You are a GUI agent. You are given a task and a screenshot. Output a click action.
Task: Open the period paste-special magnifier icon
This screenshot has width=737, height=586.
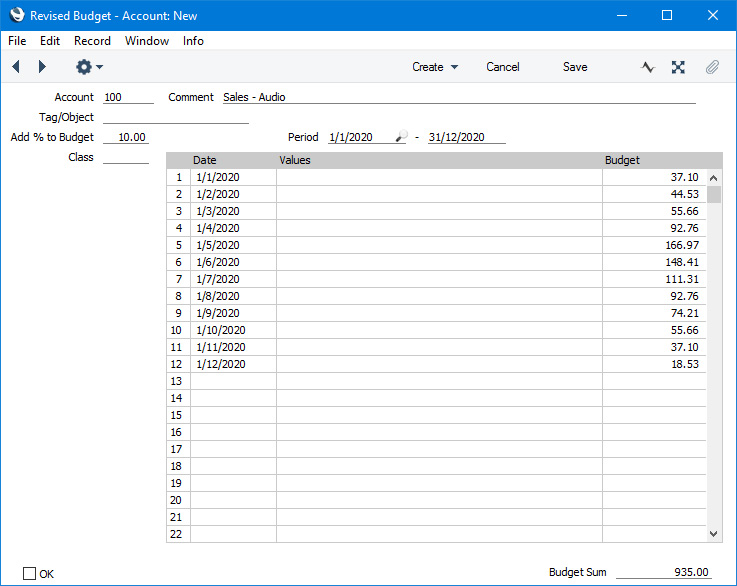(401, 136)
